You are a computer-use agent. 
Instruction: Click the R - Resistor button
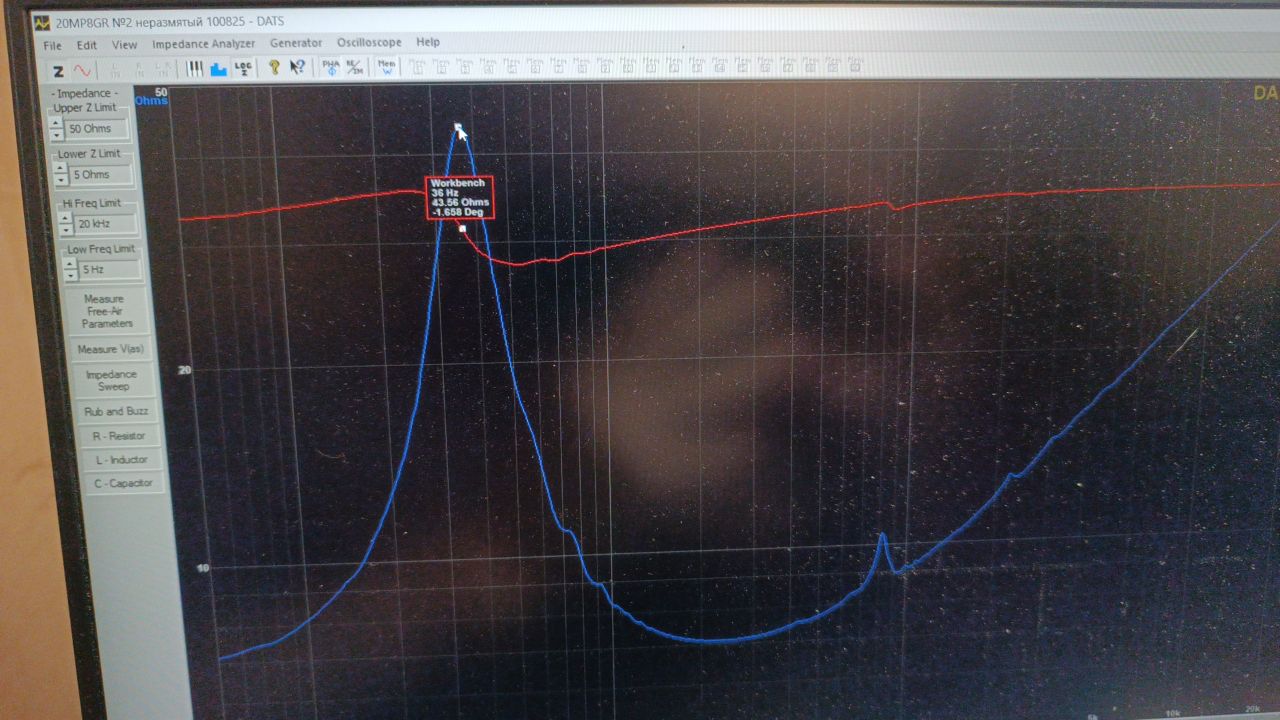(x=119, y=436)
